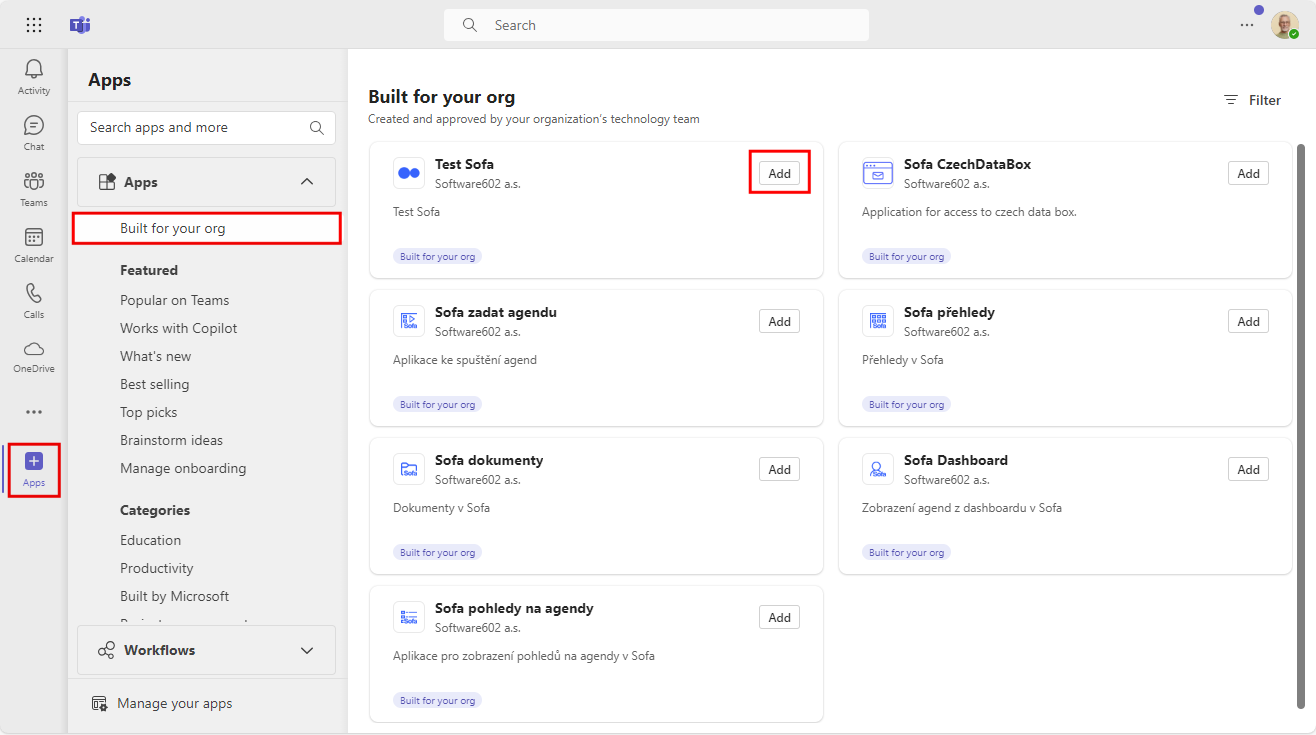Select Works with Copilot
The width and height of the screenshot is (1316, 735).
[179, 328]
